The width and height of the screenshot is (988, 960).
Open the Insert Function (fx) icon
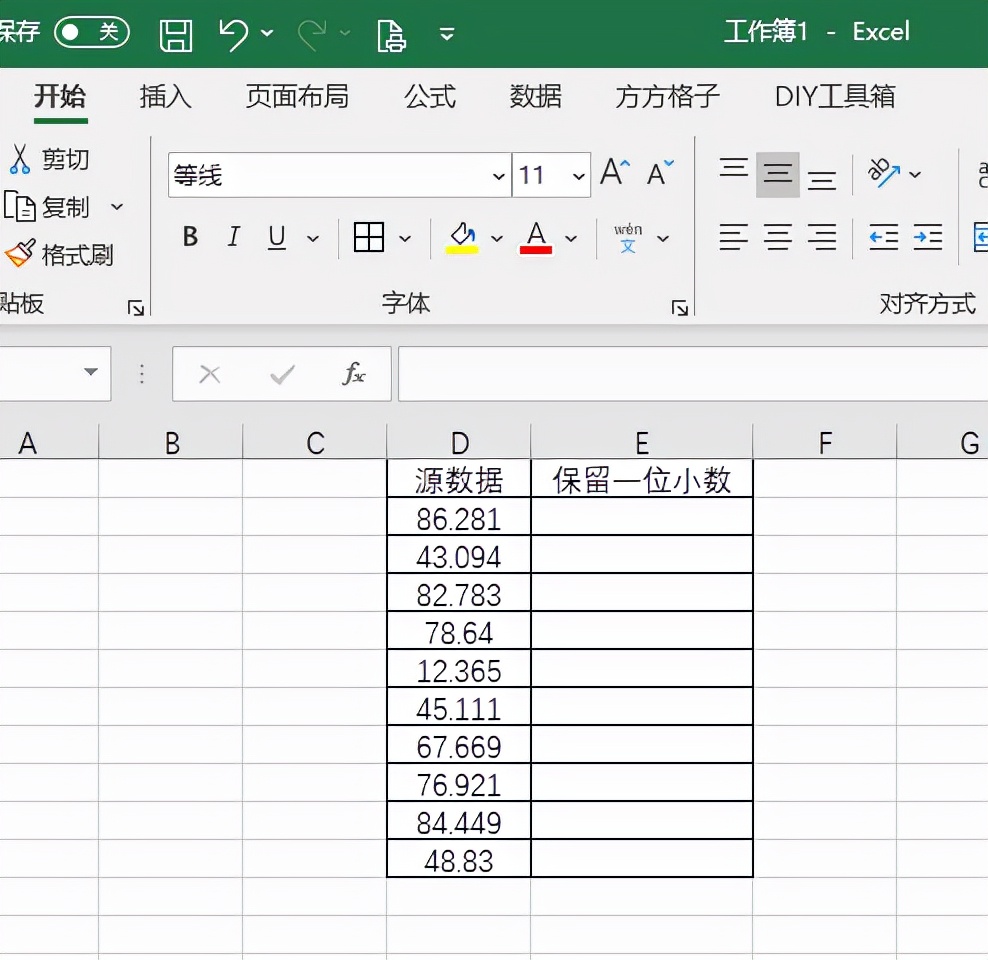point(355,374)
